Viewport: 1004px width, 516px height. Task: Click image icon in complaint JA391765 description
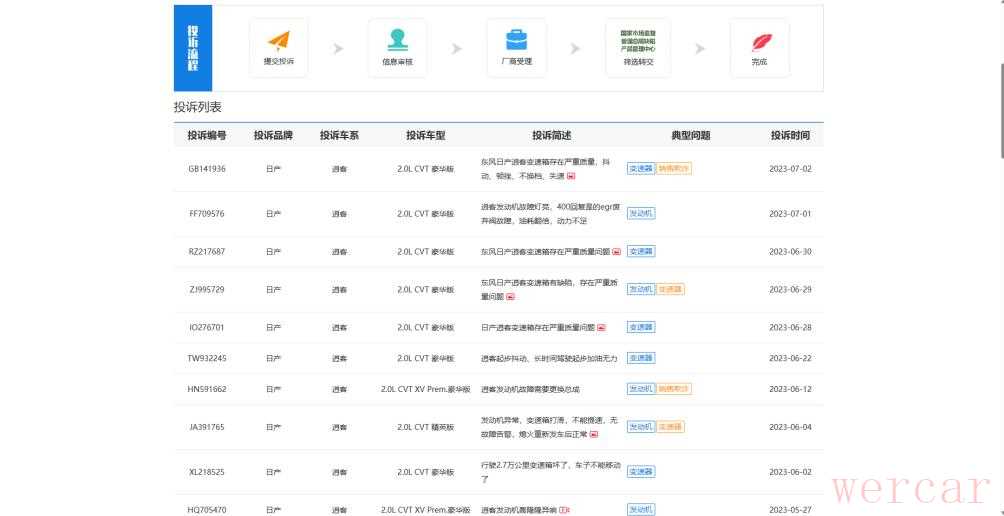click(594, 435)
